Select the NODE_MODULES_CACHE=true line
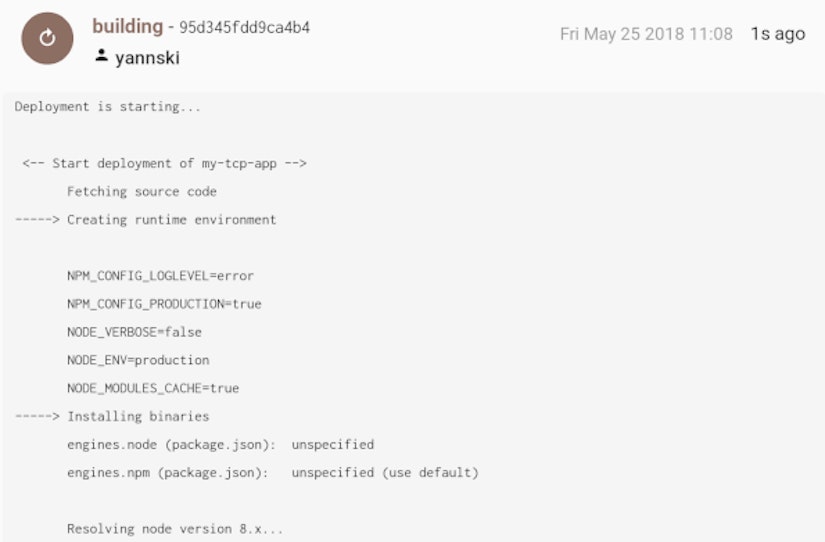This screenshot has width=825, height=542. (153, 388)
